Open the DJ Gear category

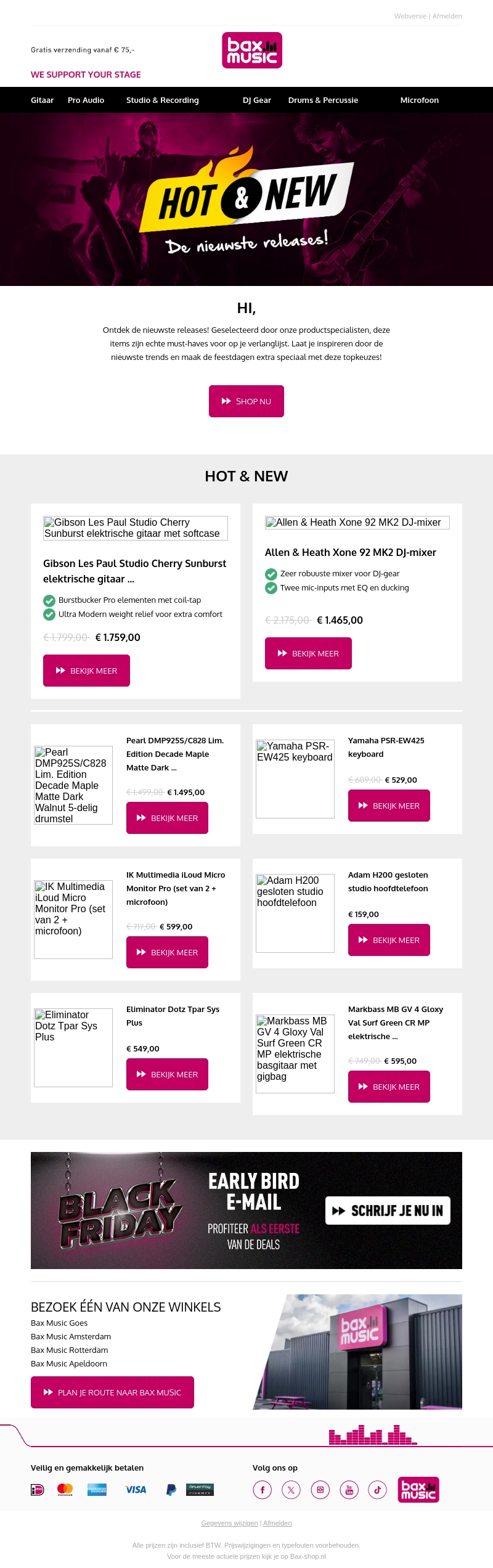point(256,100)
